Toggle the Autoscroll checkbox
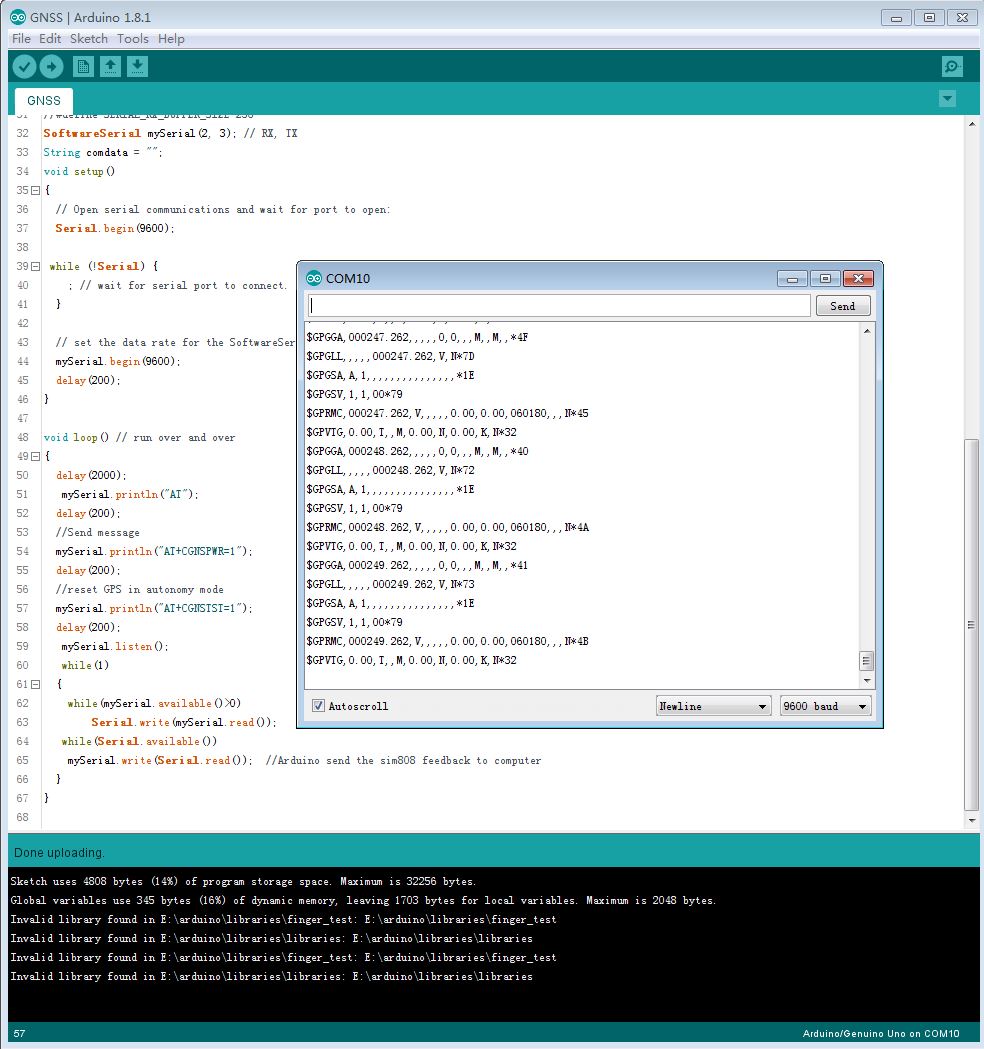The height and width of the screenshot is (1049, 984). pyautogui.click(x=318, y=706)
